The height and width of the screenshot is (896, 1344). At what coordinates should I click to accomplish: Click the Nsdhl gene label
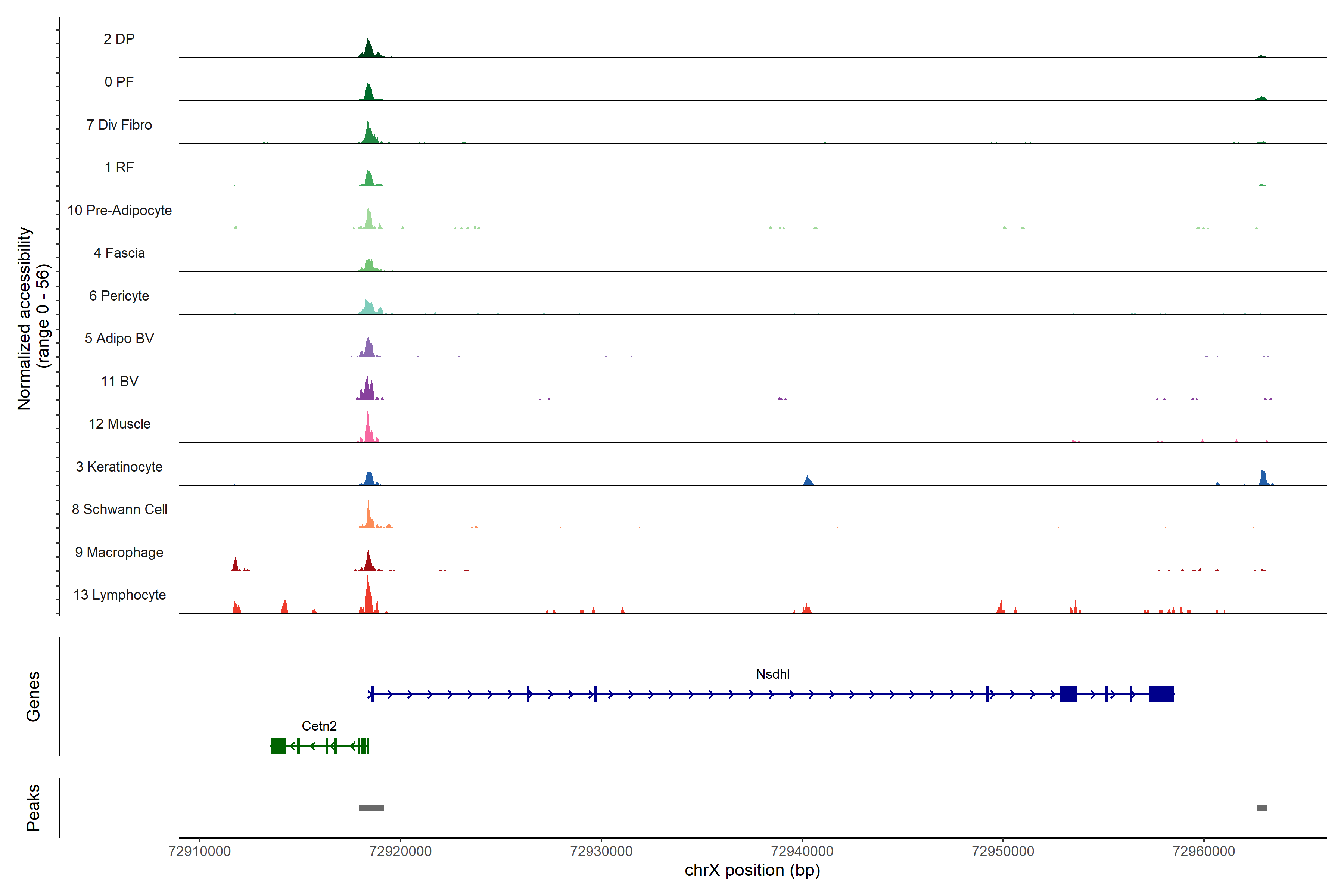pos(772,674)
